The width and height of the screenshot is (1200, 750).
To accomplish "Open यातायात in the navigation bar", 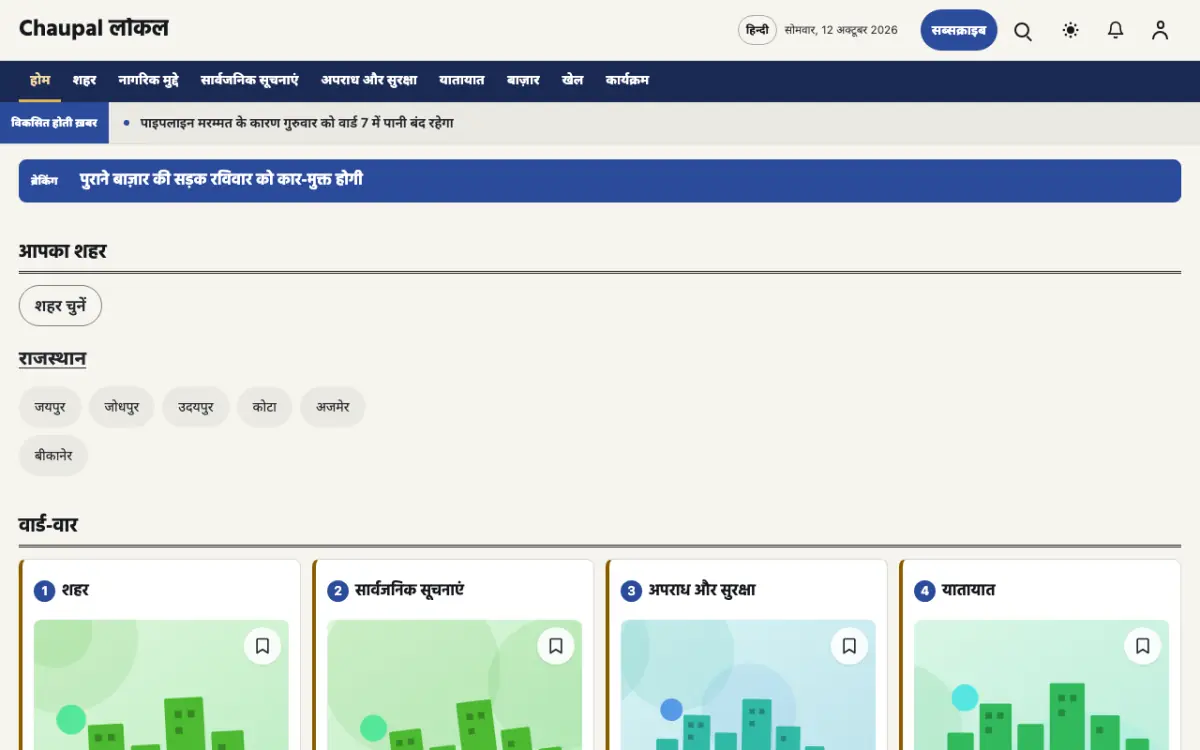I will click(462, 80).
